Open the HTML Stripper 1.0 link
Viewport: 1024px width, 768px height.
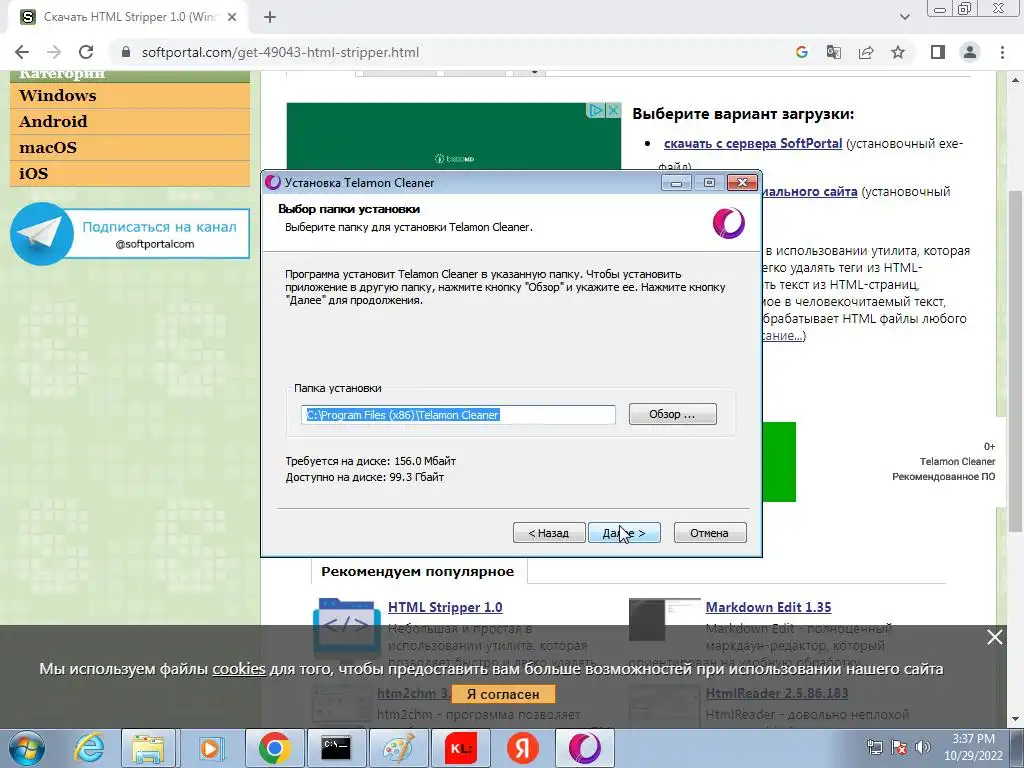[445, 607]
